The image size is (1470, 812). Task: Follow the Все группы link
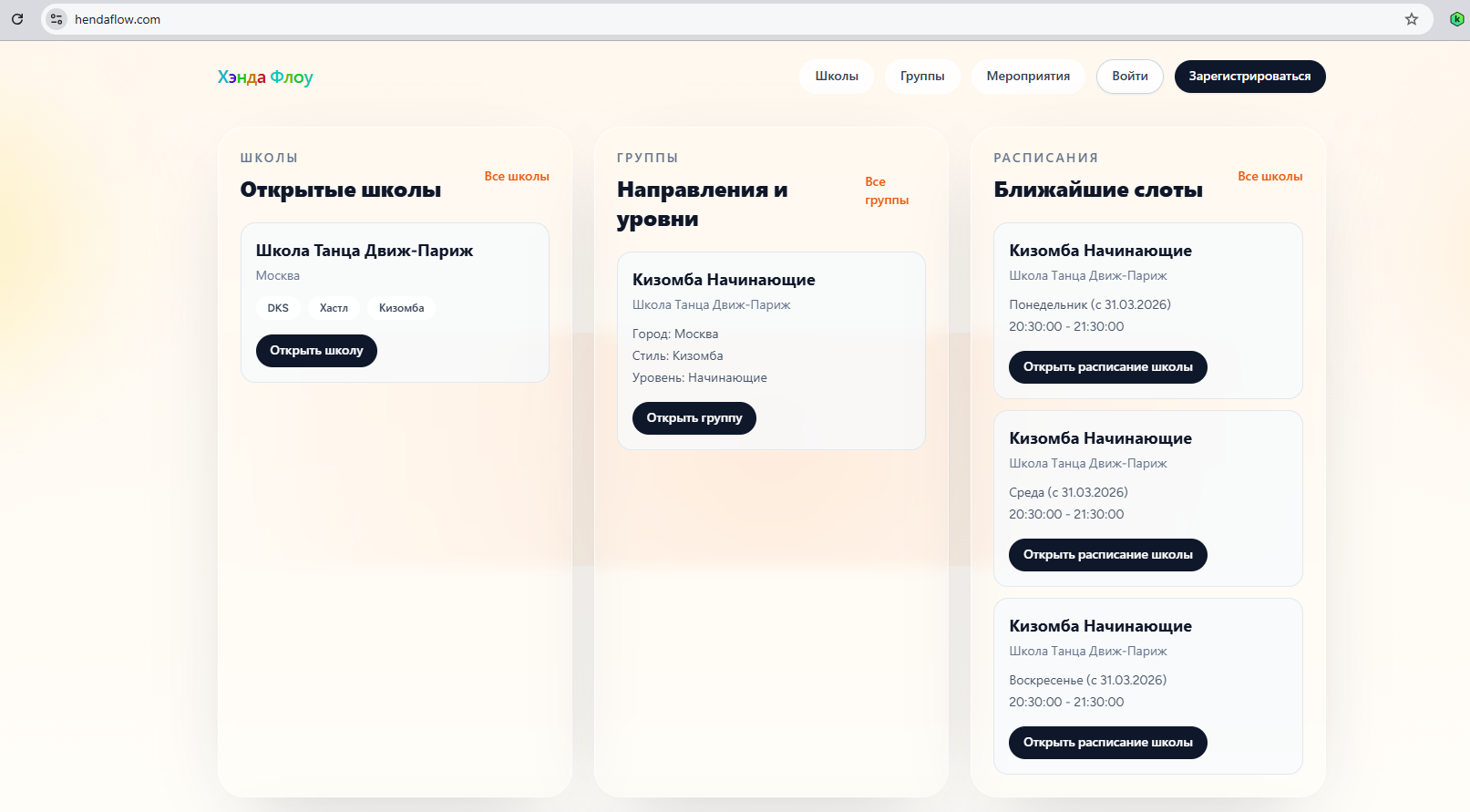(887, 190)
